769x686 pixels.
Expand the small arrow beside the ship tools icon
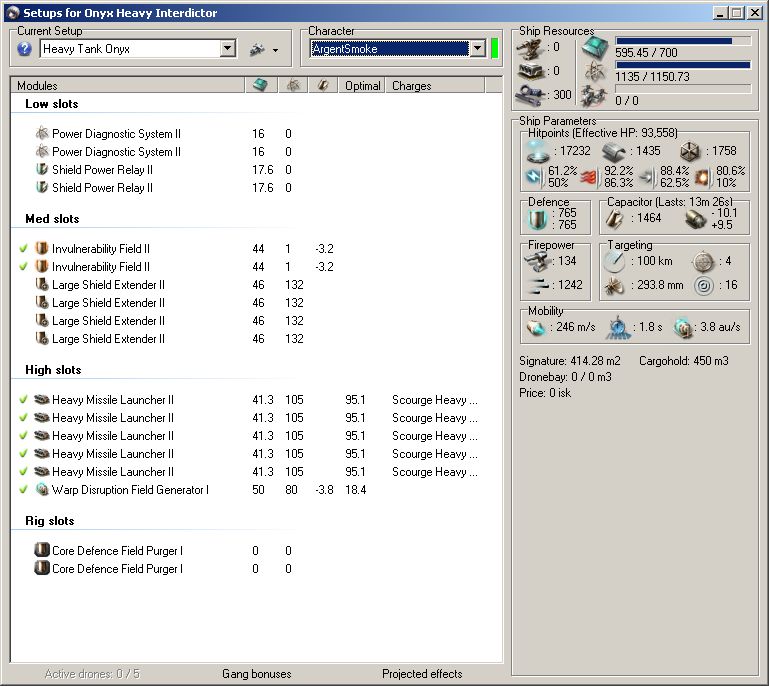(275, 51)
